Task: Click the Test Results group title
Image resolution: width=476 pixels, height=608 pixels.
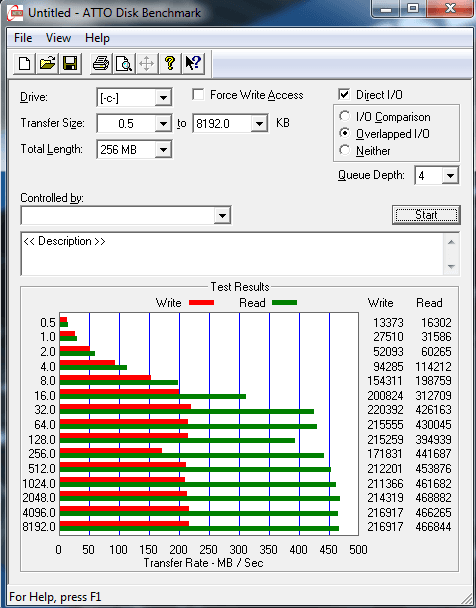Action: (x=240, y=287)
